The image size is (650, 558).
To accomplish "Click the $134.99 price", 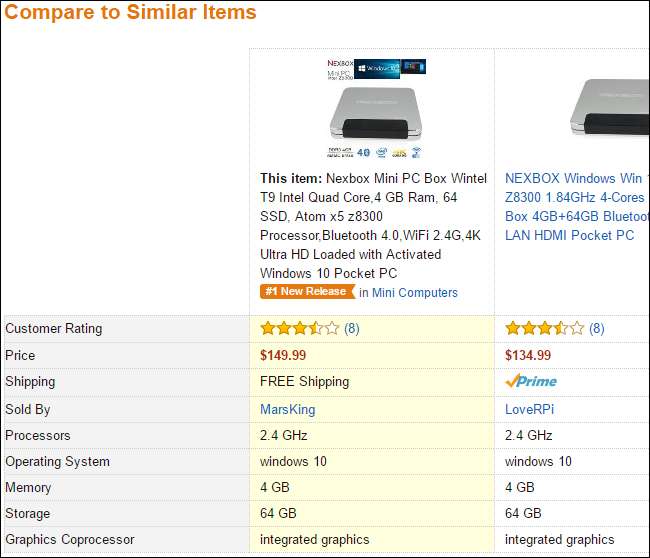I will (528, 355).
